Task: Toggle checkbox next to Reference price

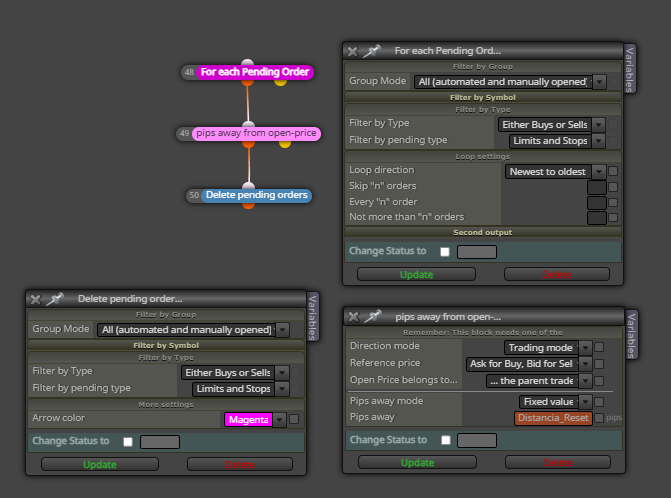Action: tap(599, 364)
